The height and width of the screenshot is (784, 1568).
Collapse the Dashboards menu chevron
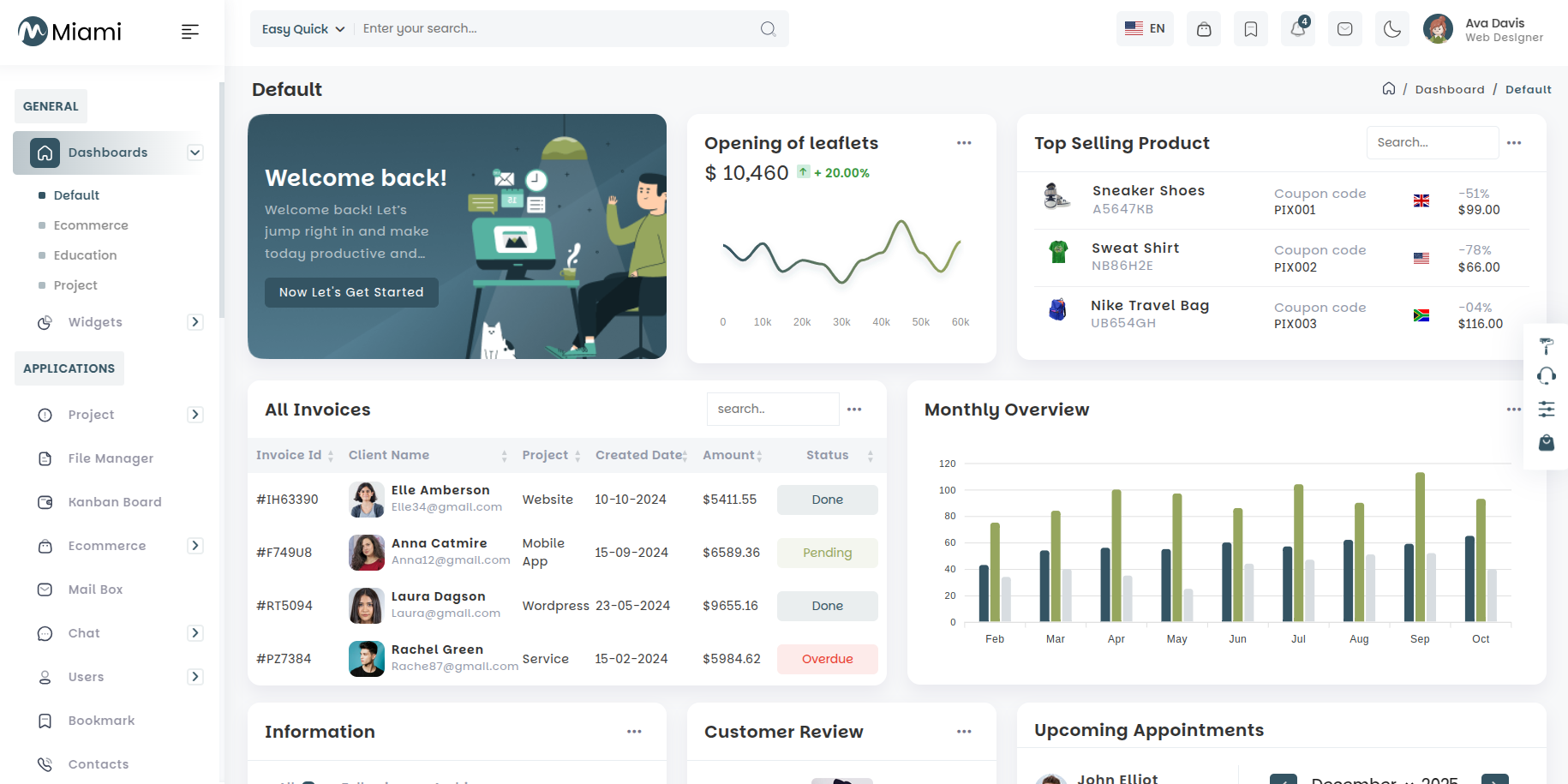point(195,153)
